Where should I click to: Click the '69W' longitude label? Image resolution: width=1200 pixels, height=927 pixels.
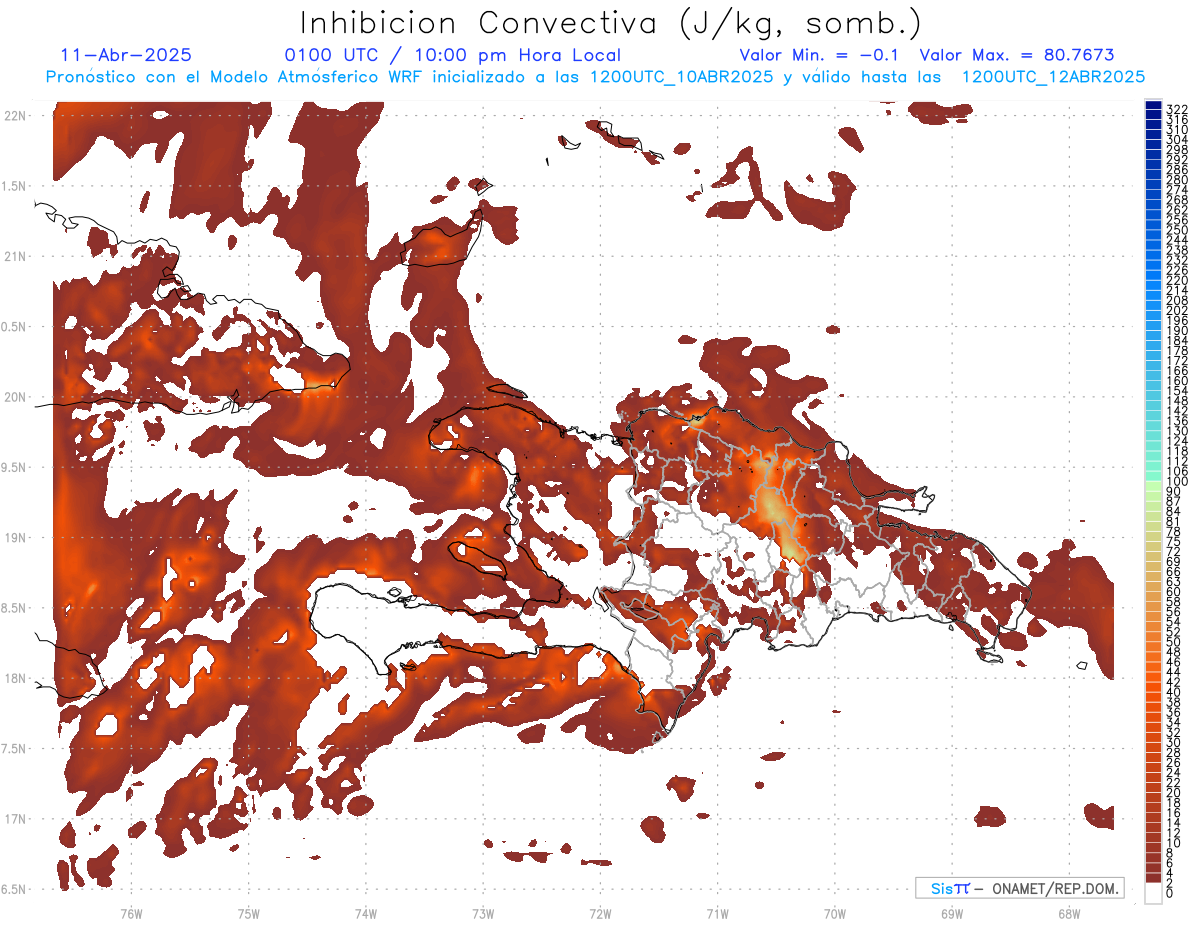(952, 913)
